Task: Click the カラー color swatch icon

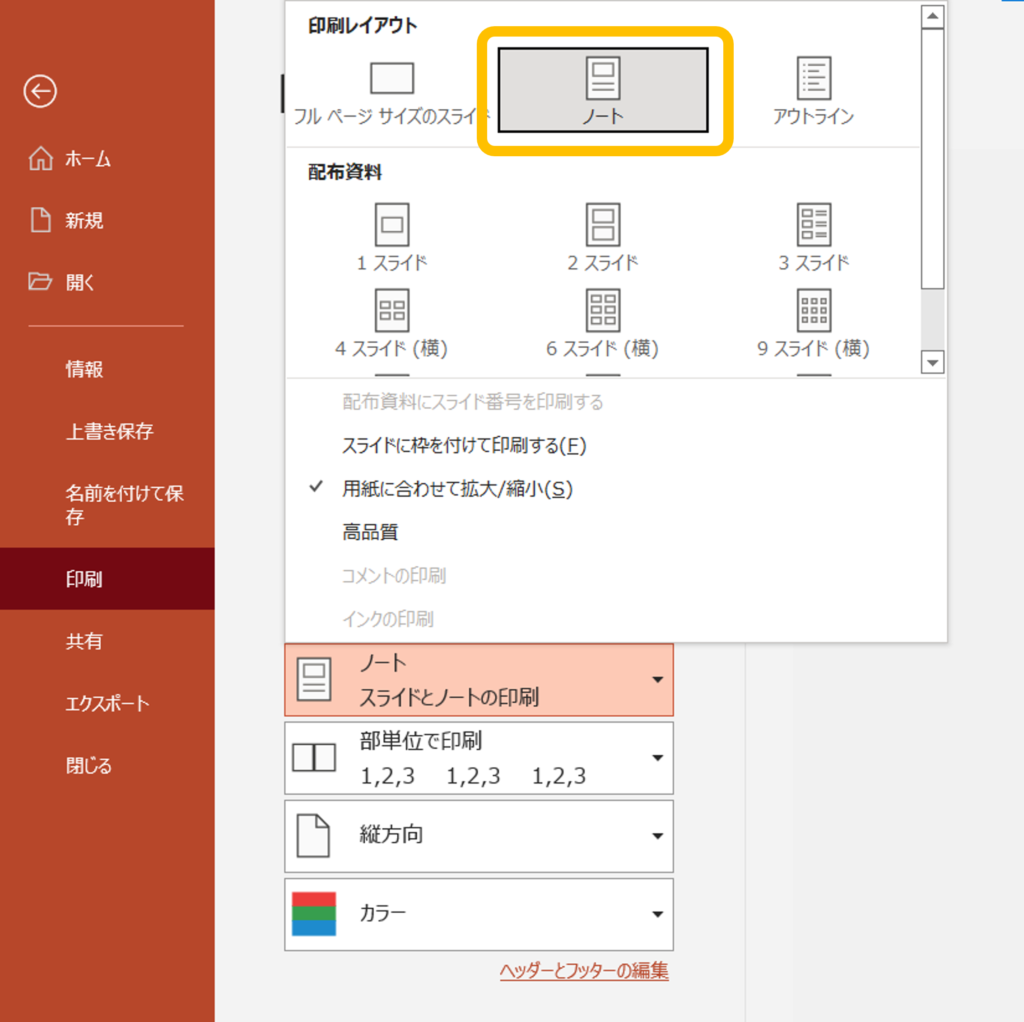Action: point(314,913)
